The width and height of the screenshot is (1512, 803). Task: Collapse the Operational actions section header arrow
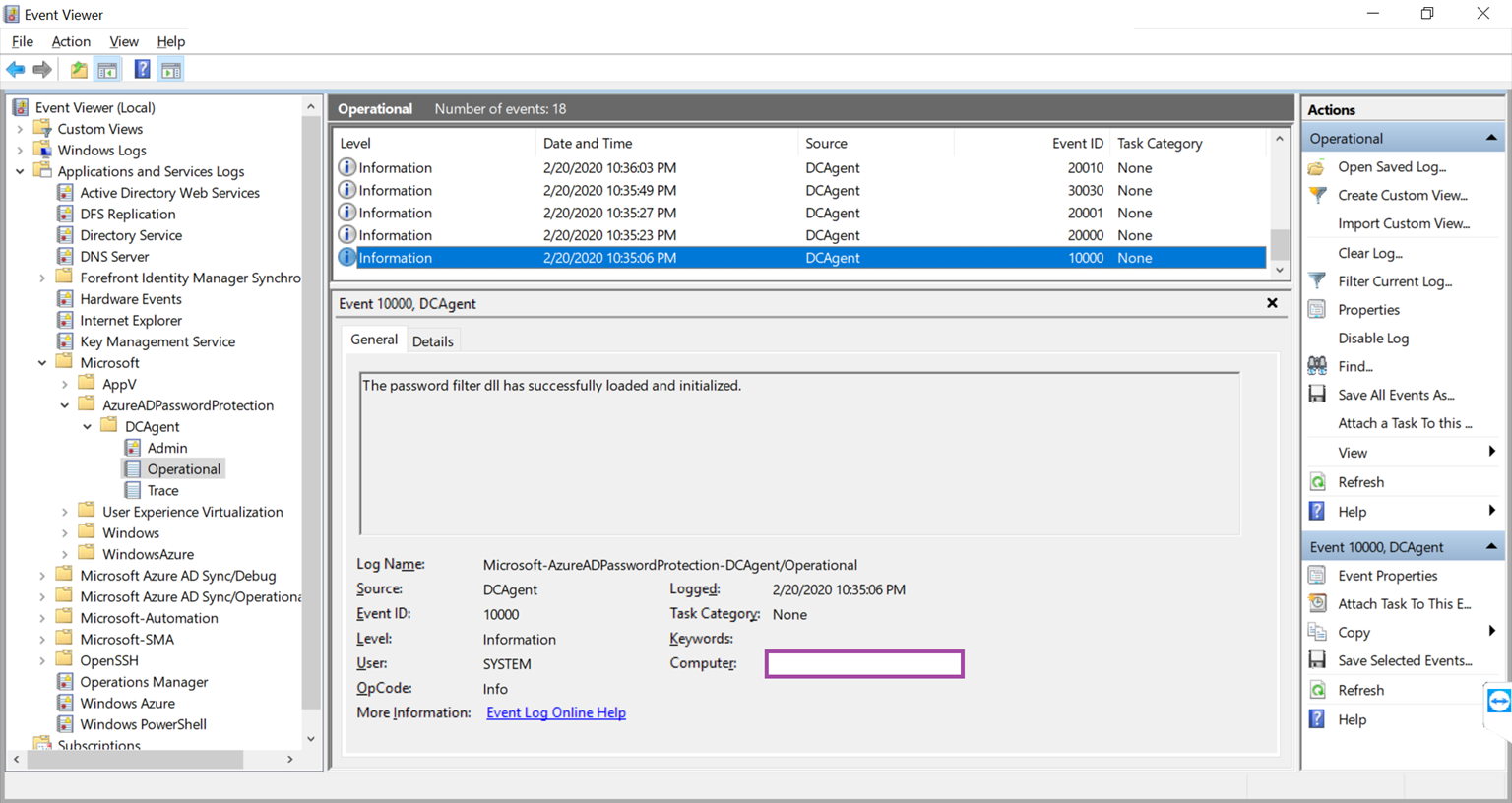tap(1491, 138)
